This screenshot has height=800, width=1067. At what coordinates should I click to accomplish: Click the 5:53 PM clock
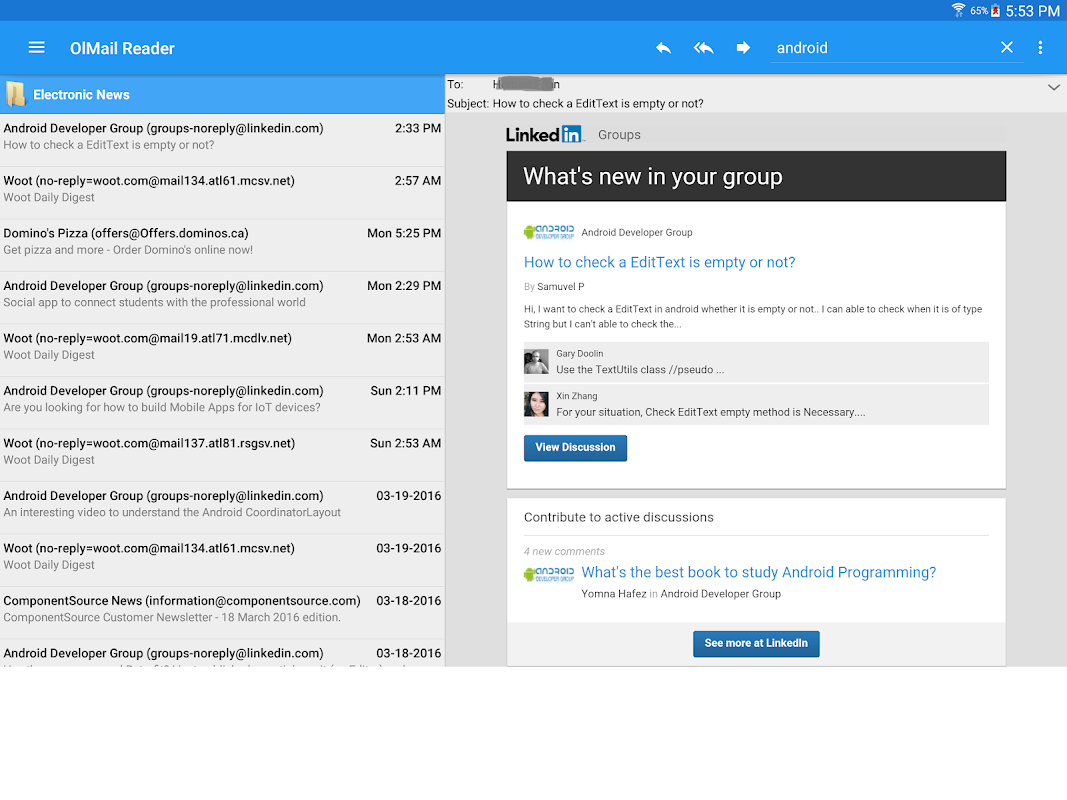(1032, 11)
